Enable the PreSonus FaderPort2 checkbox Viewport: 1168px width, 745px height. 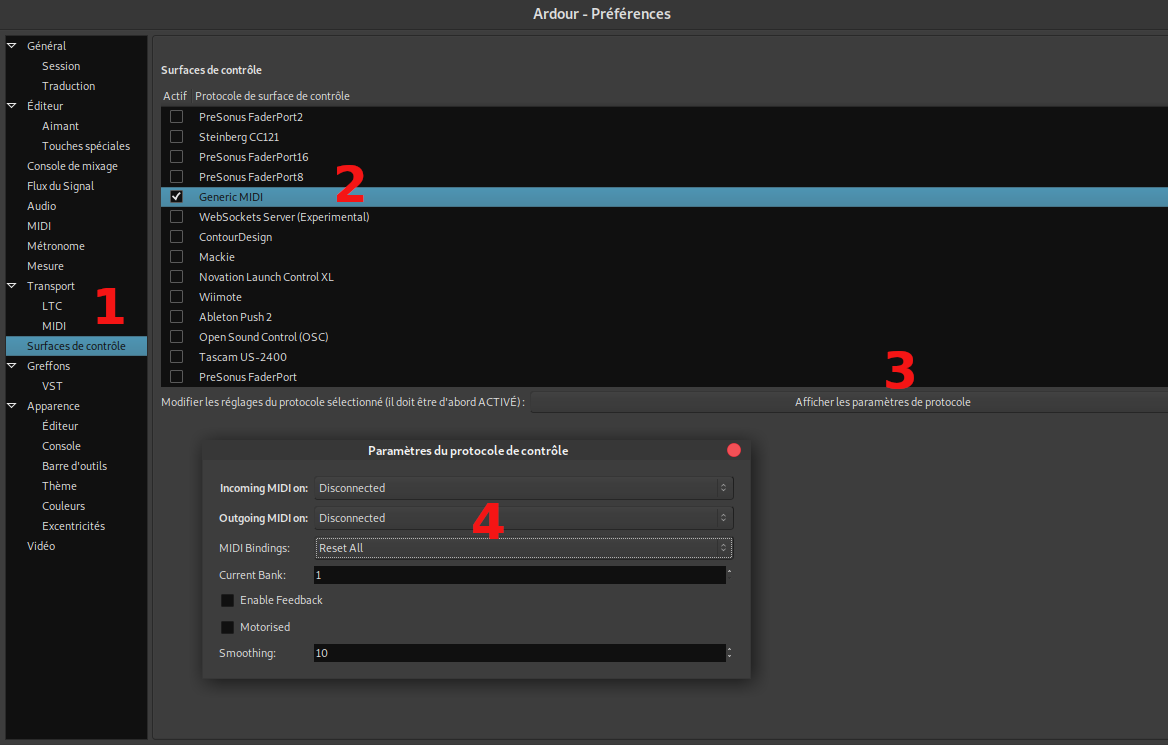177,117
